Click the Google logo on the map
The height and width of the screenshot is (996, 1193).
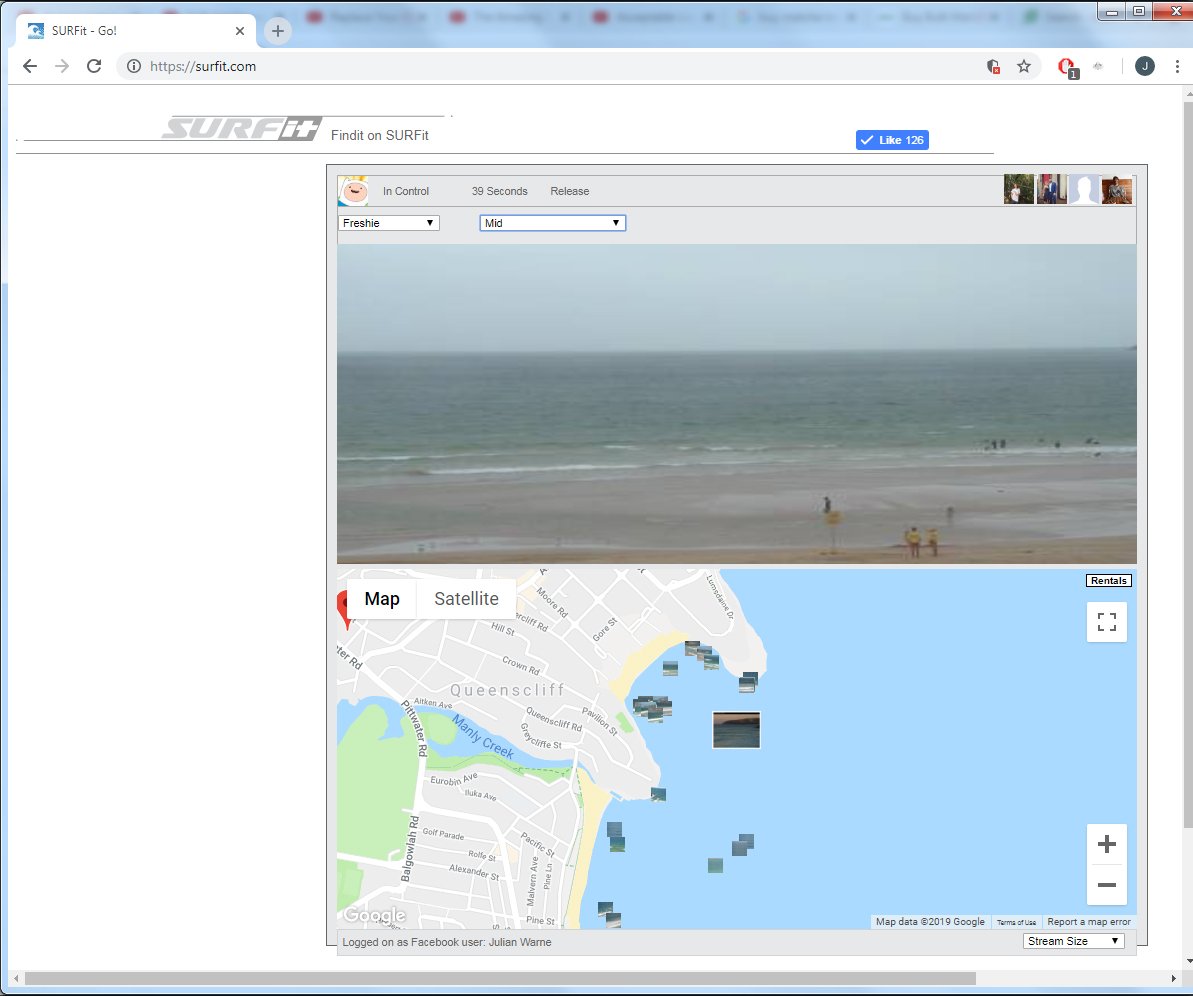[x=374, y=915]
